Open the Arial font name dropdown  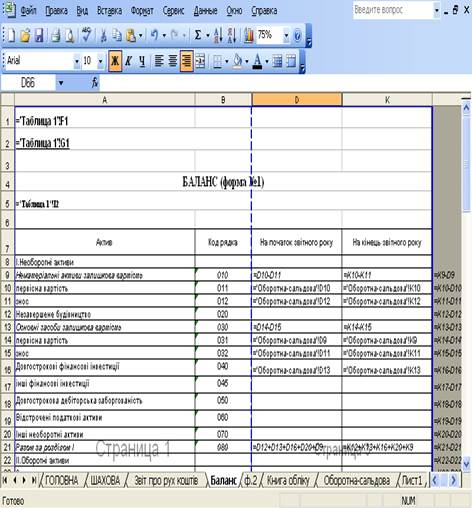click(x=77, y=61)
